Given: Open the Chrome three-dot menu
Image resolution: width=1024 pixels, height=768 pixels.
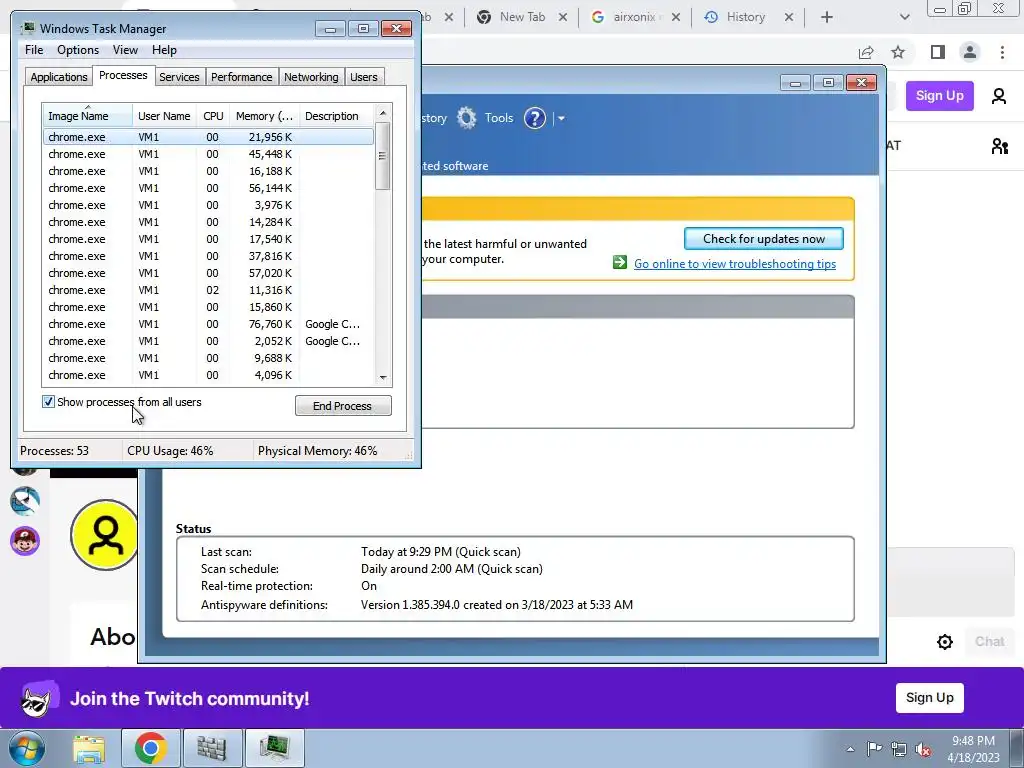Looking at the screenshot, I should coord(1002,52).
